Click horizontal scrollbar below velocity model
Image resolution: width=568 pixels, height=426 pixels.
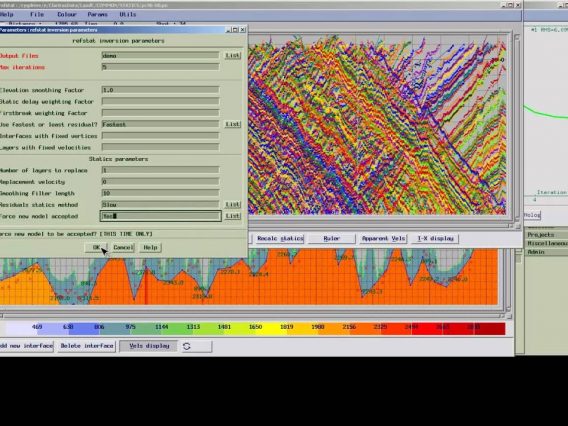pos(252,316)
